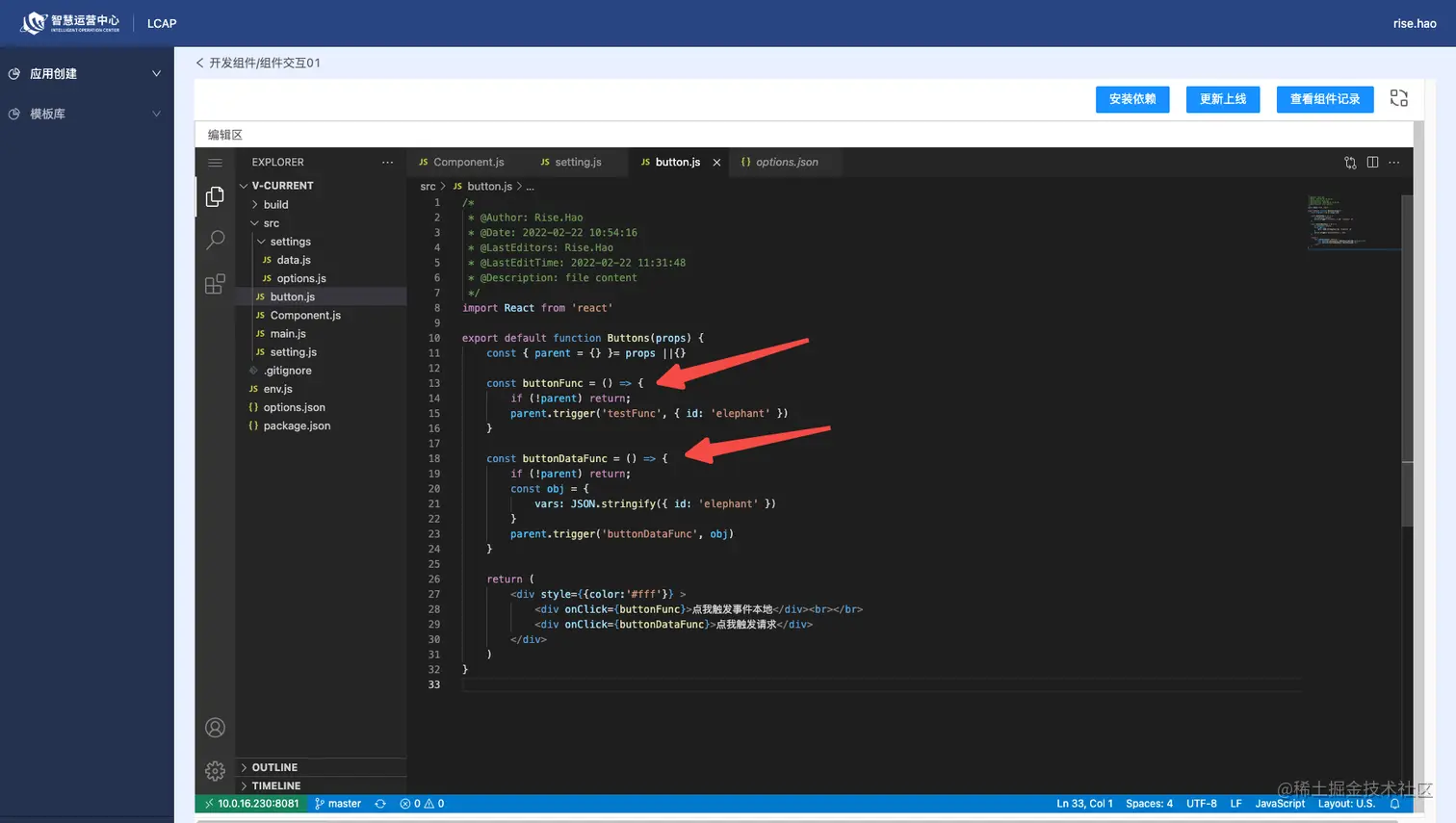
Task: Open the Accounts icon in activity bar
Action: point(215,728)
